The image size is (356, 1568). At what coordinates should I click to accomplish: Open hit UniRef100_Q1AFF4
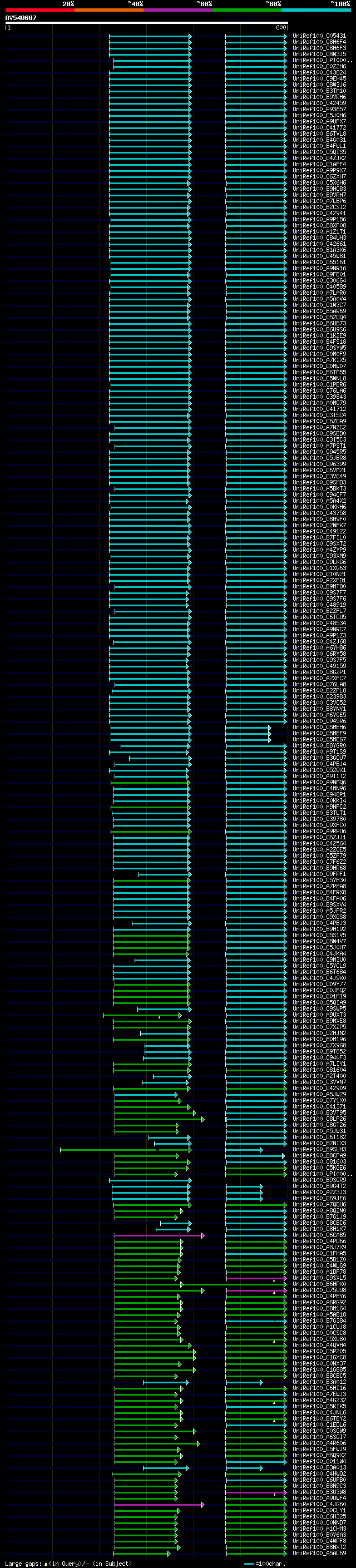[319, 164]
